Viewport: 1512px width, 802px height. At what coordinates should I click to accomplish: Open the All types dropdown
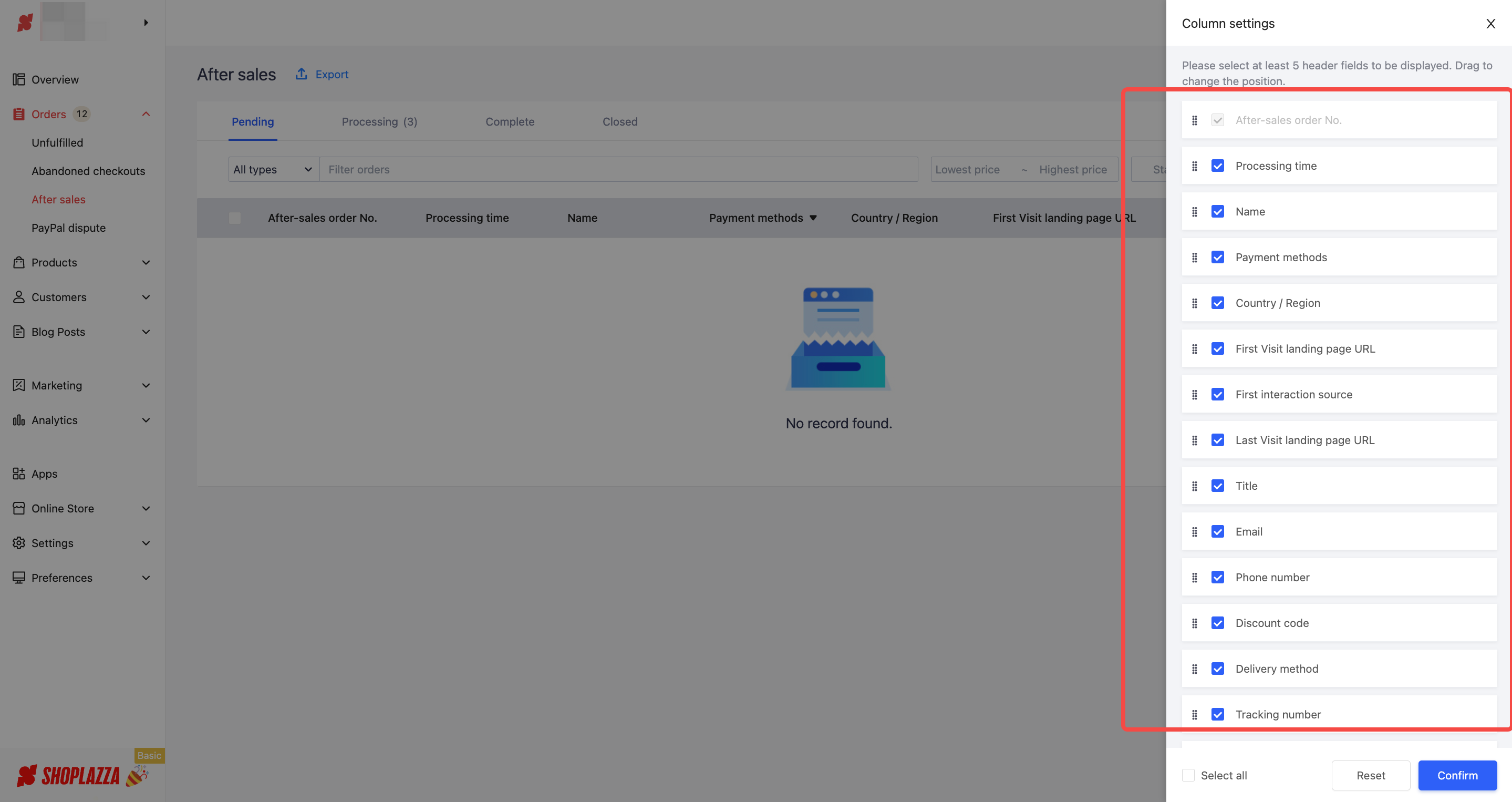(274, 170)
